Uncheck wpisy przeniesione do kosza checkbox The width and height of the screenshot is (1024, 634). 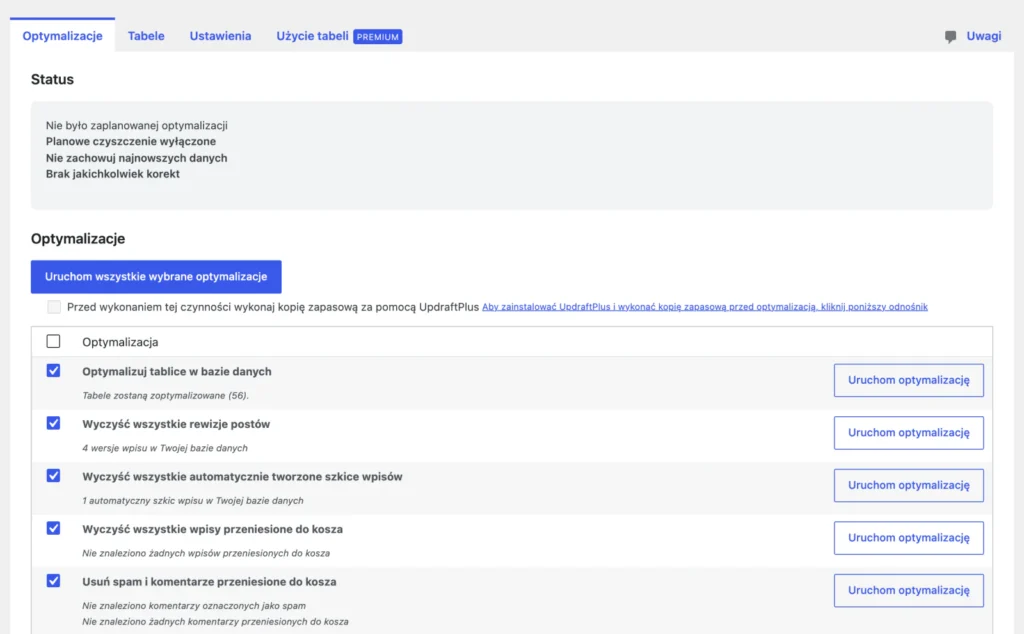click(x=54, y=528)
